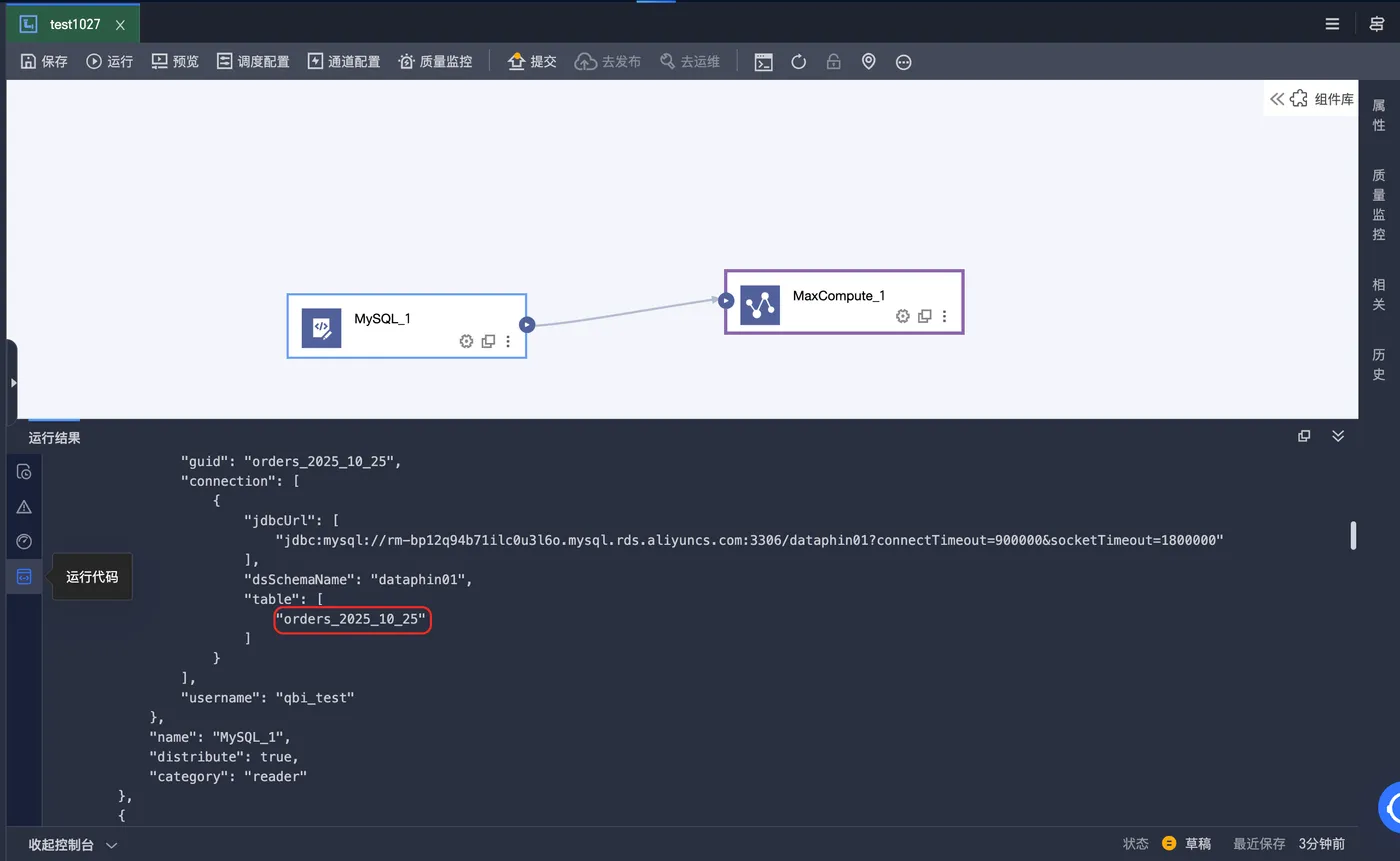Open 预览 preview from toolbar

[x=175, y=61]
